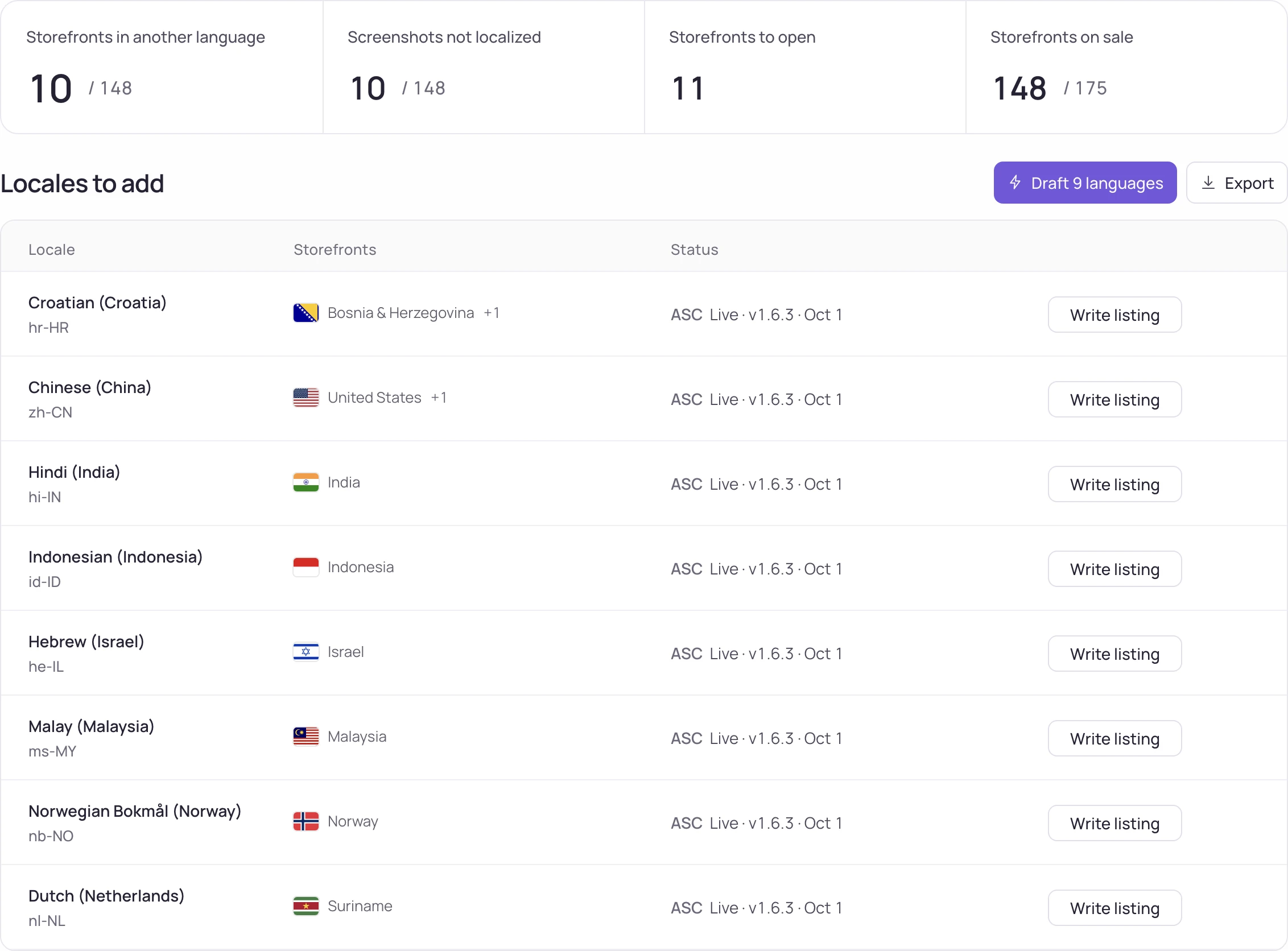The image size is (1288, 951).
Task: Expand the +1 storefronts next to United States
Action: [x=438, y=398]
